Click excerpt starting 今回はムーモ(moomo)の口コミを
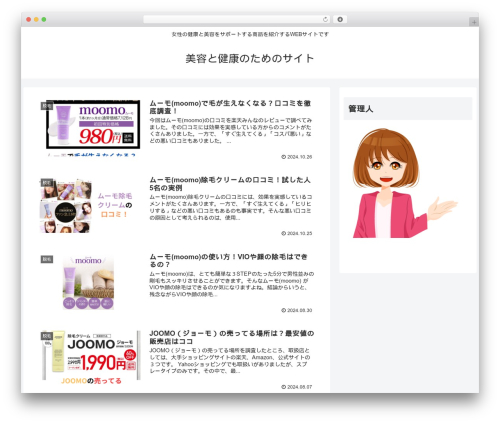The height and width of the screenshot is (423, 500). point(231,130)
